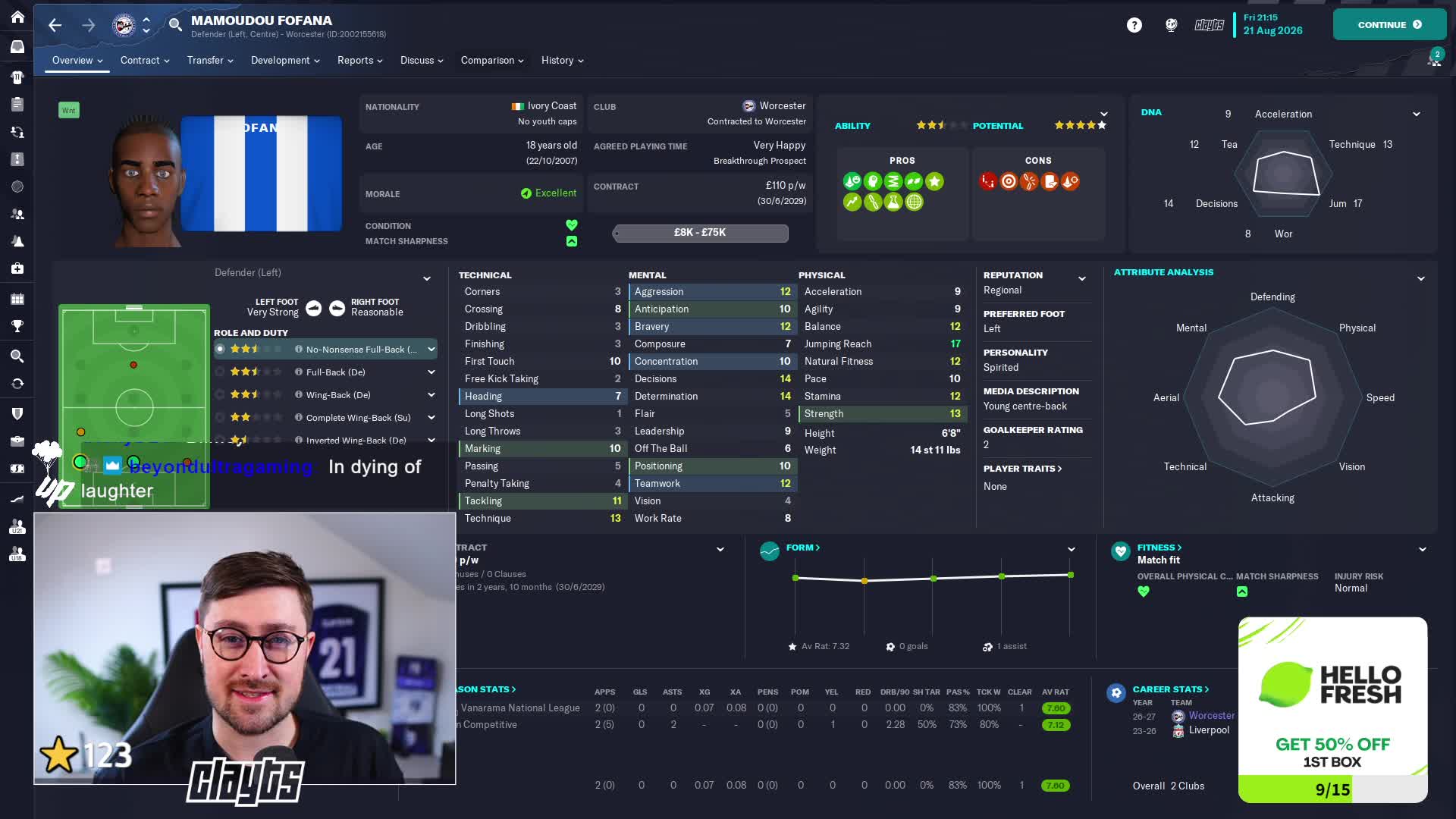1456x819 pixels.
Task: Click the Continue button
Action: 1389,24
